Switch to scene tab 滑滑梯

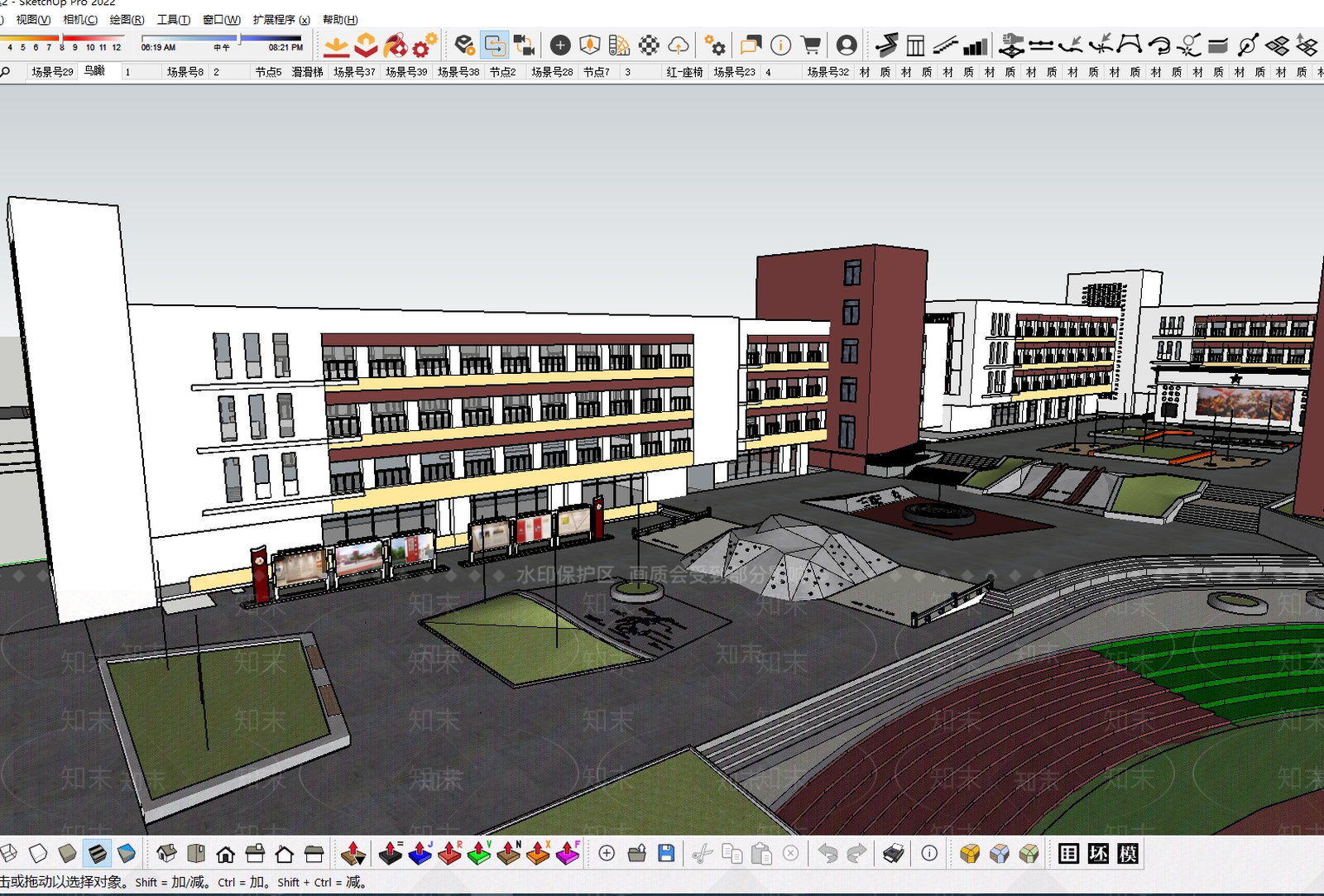pyautogui.click(x=307, y=72)
